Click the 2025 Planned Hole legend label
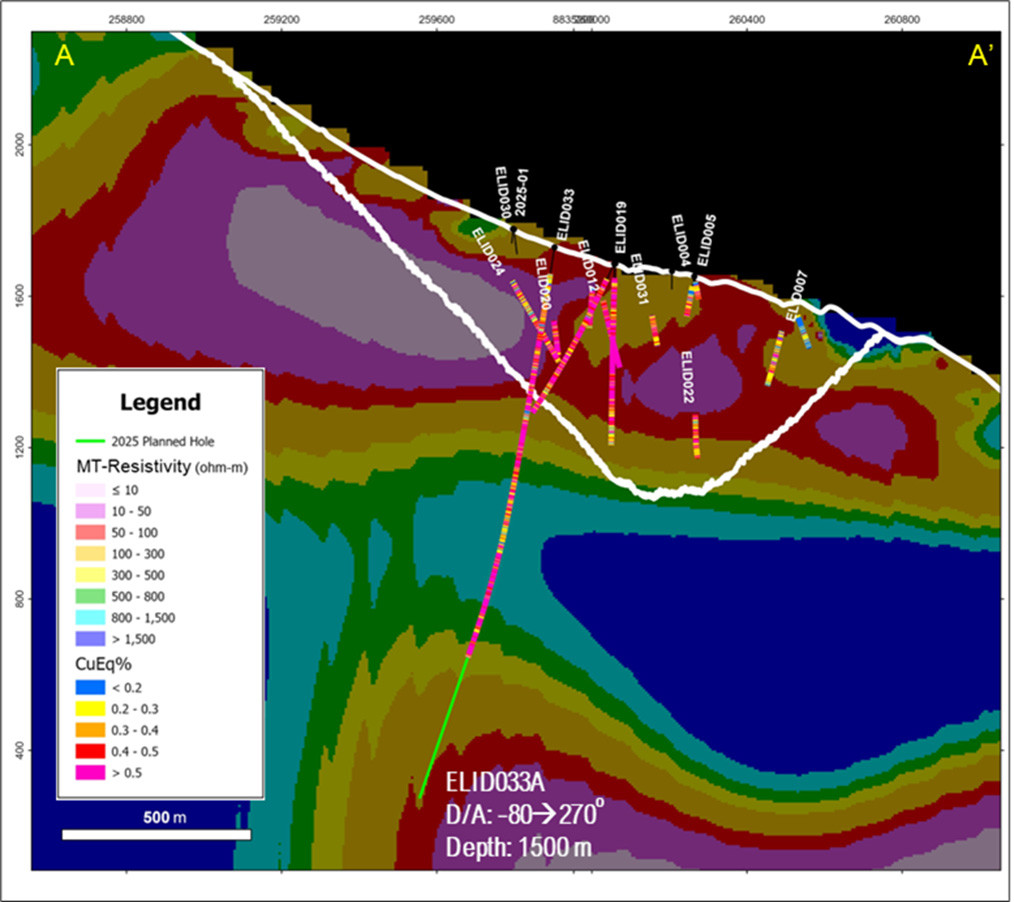This screenshot has height=902, width=1014. 163,442
